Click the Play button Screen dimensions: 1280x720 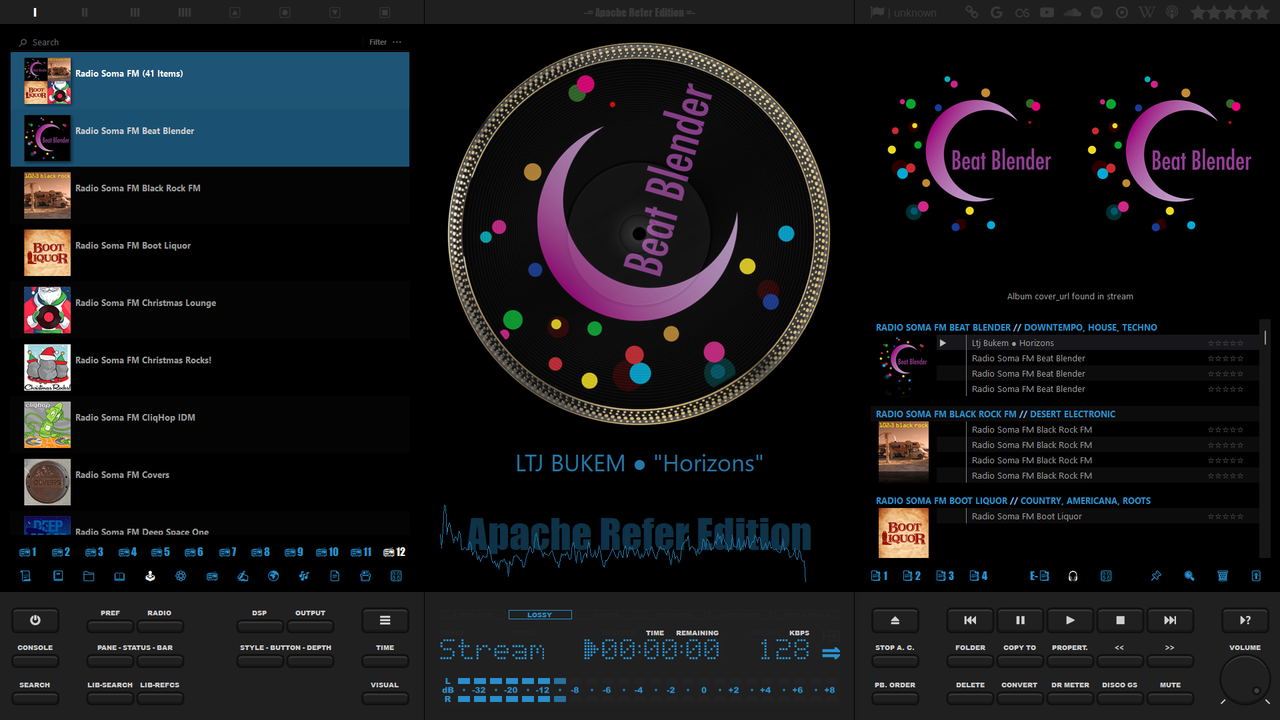tap(1070, 620)
